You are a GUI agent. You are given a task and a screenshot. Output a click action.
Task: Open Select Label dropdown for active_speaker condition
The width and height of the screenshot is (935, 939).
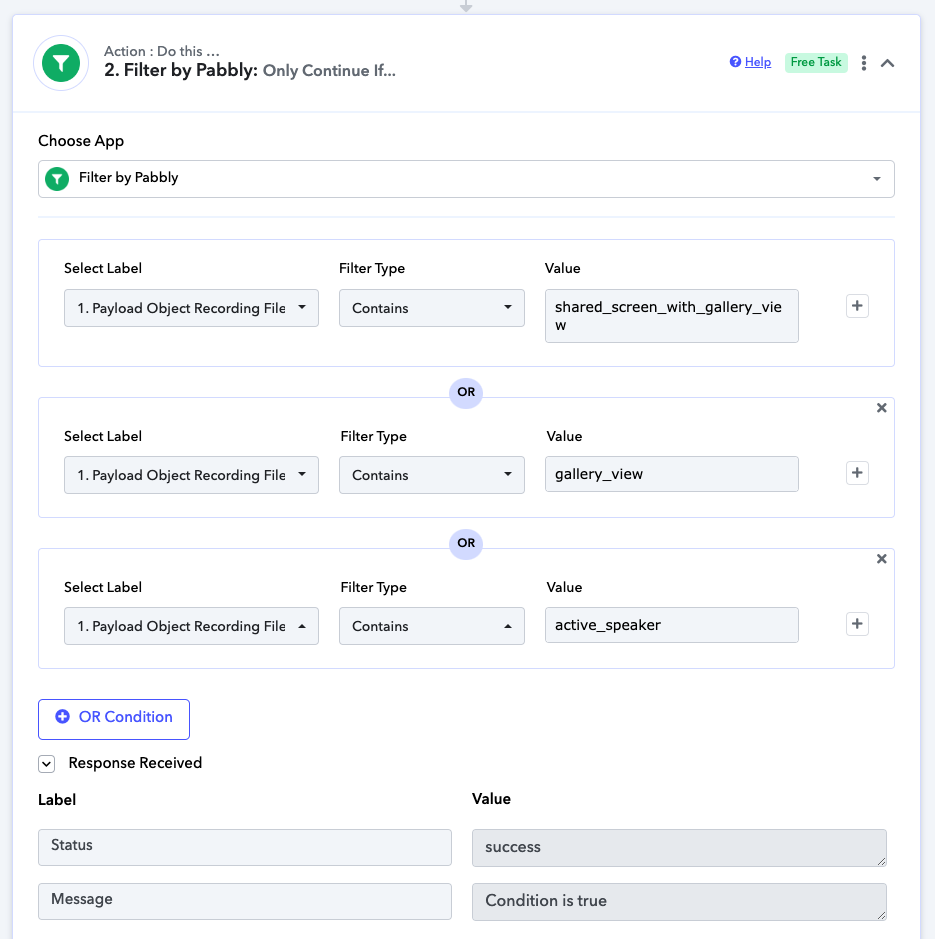pyautogui.click(x=191, y=626)
